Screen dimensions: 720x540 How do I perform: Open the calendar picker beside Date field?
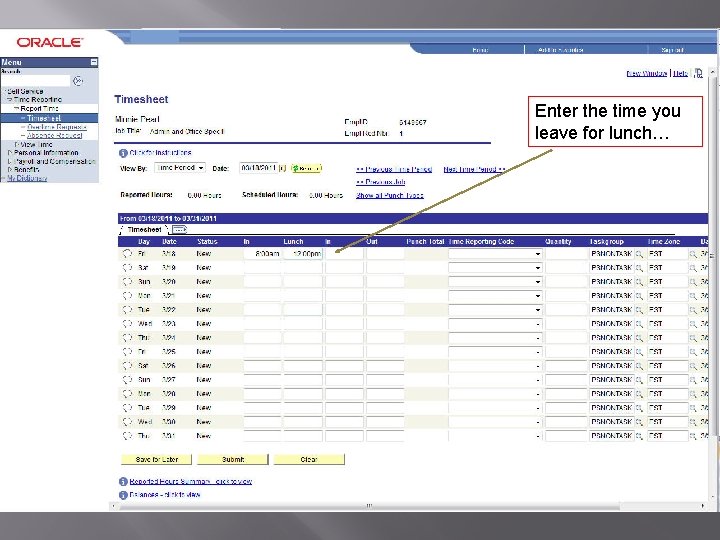pyautogui.click(x=282, y=169)
